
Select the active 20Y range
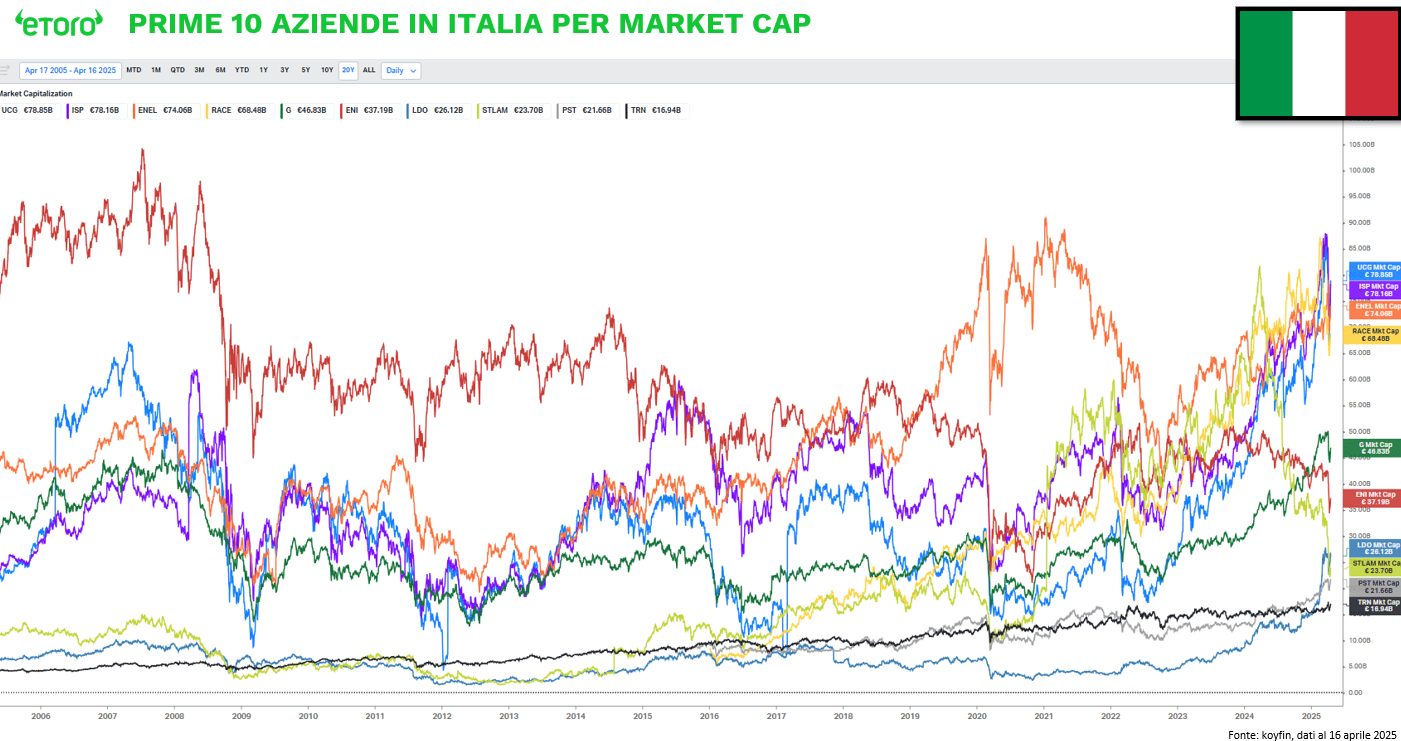tap(348, 70)
